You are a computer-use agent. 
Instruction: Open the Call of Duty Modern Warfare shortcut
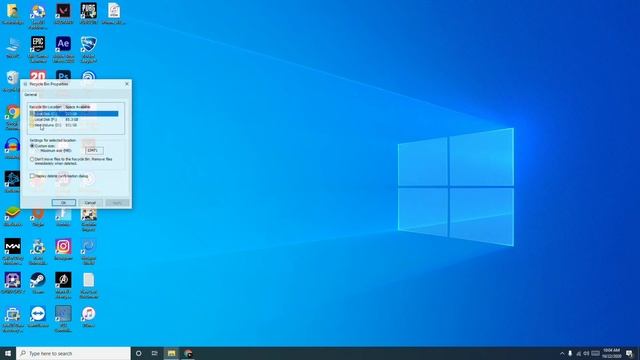pyautogui.click(x=13, y=250)
